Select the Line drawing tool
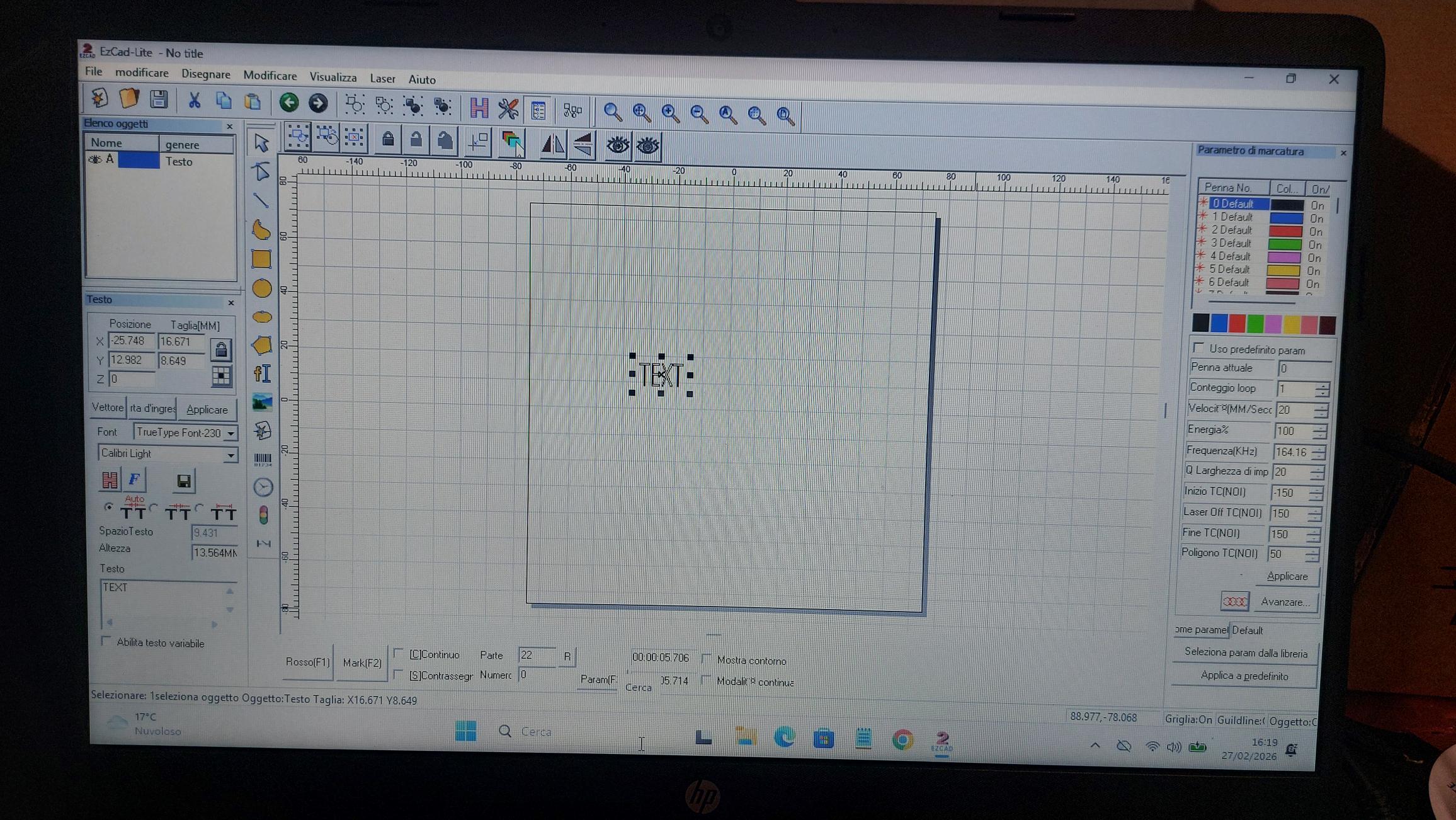The width and height of the screenshot is (1456, 820). (261, 201)
